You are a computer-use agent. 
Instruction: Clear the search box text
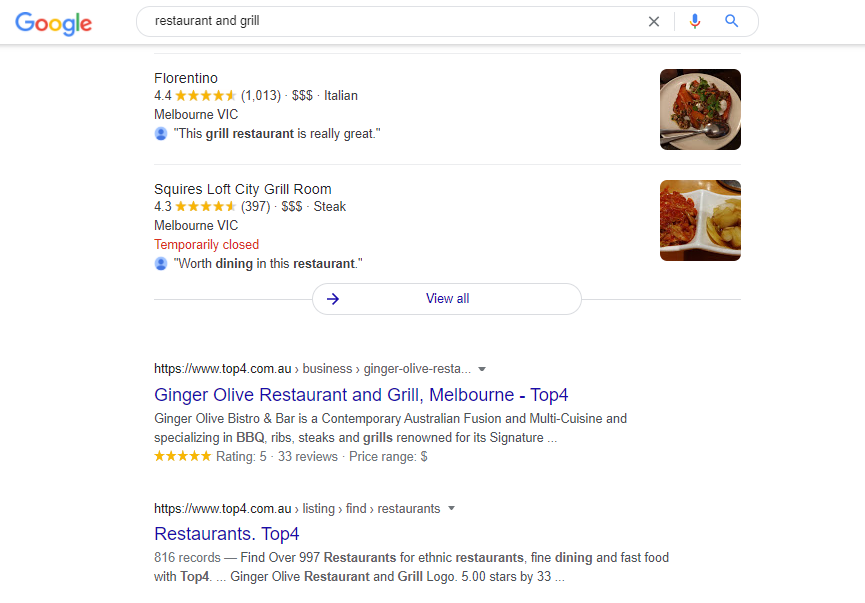(x=654, y=21)
